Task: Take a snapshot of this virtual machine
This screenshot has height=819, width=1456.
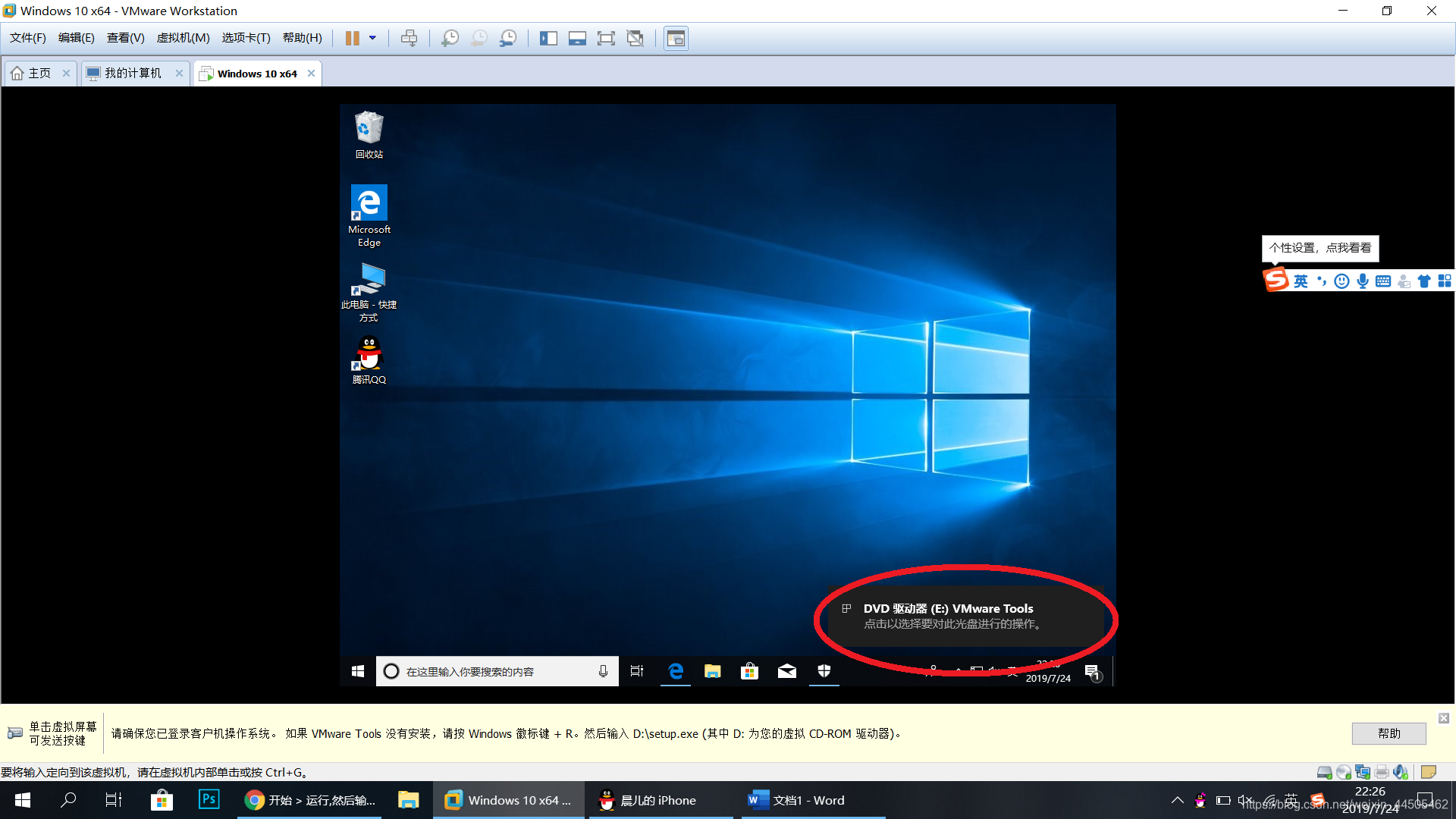Action: tap(450, 38)
